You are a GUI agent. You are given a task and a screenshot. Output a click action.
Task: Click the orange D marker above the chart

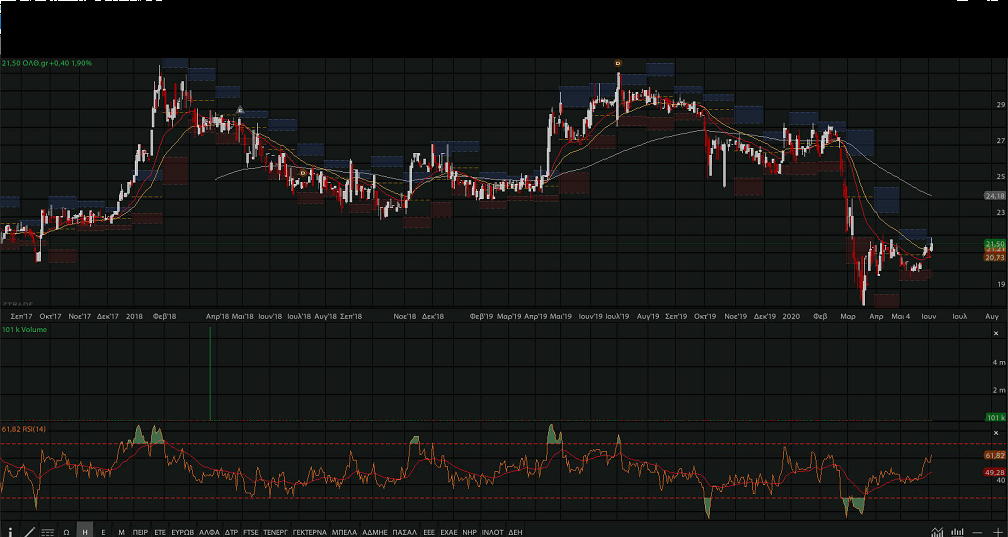click(x=618, y=63)
